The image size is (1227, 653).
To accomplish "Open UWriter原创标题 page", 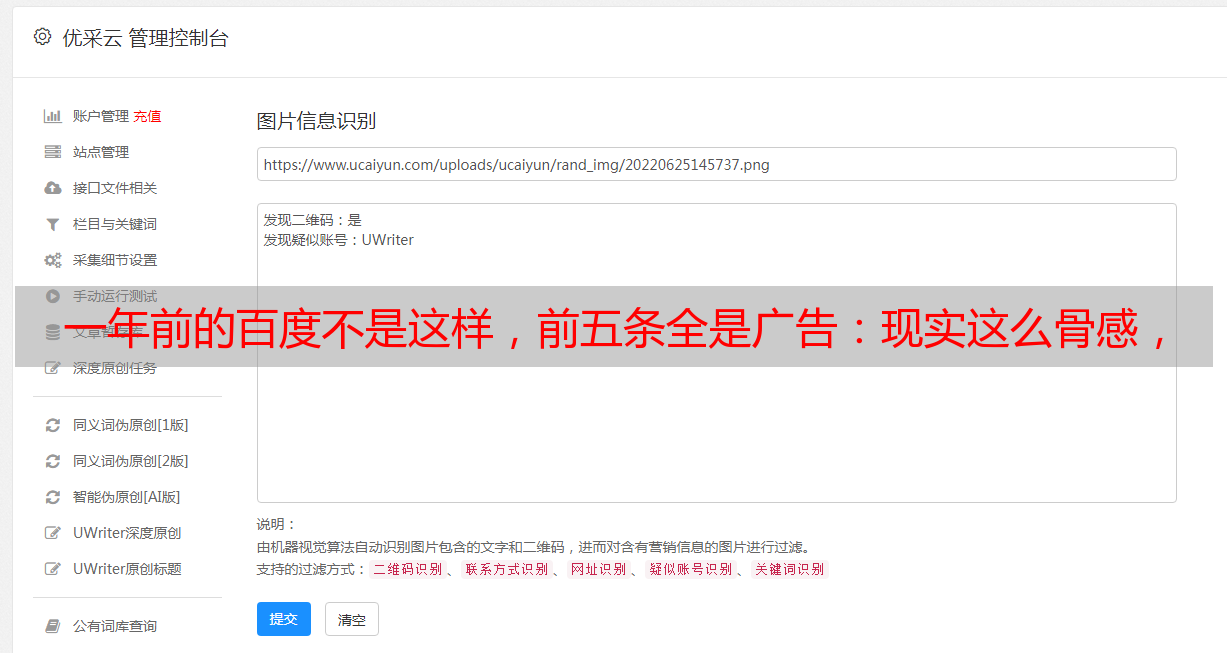I will click(127, 569).
